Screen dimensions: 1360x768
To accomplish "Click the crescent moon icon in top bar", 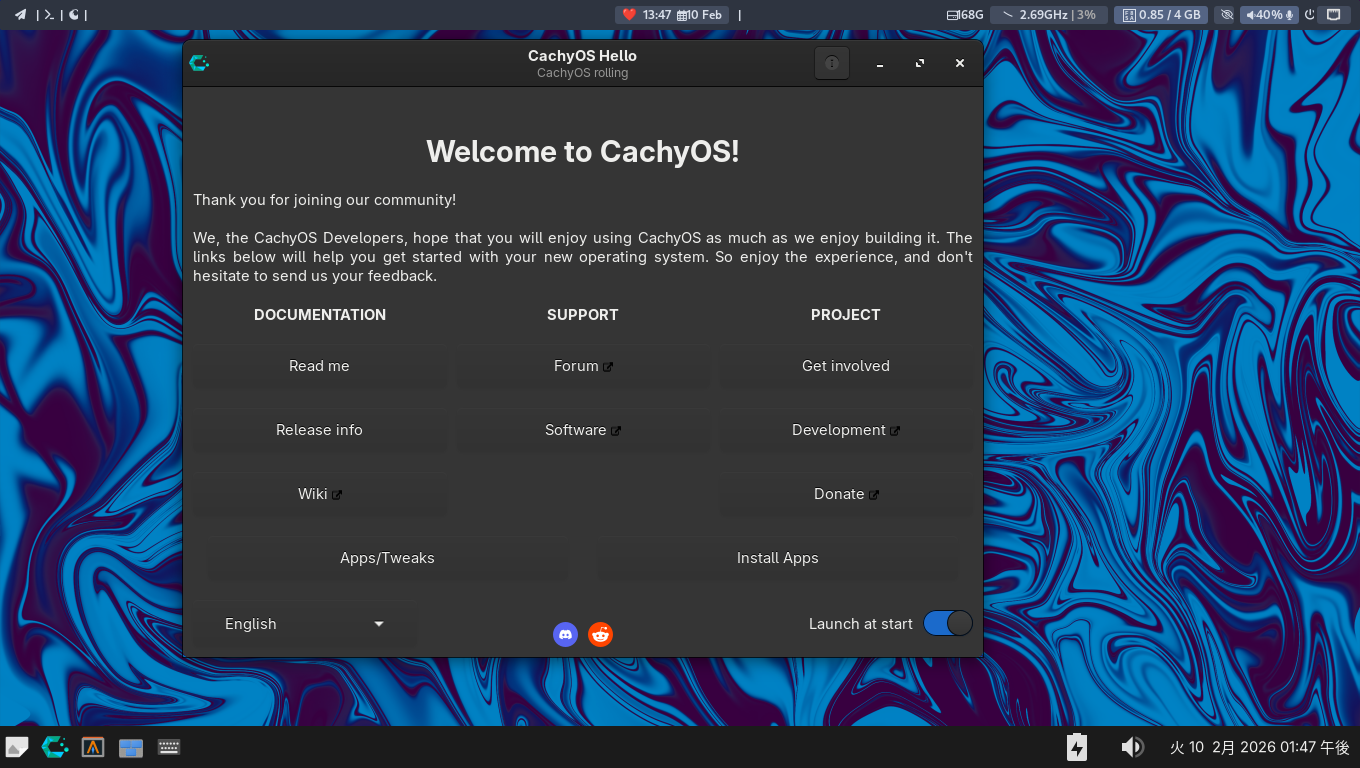I will [74, 15].
